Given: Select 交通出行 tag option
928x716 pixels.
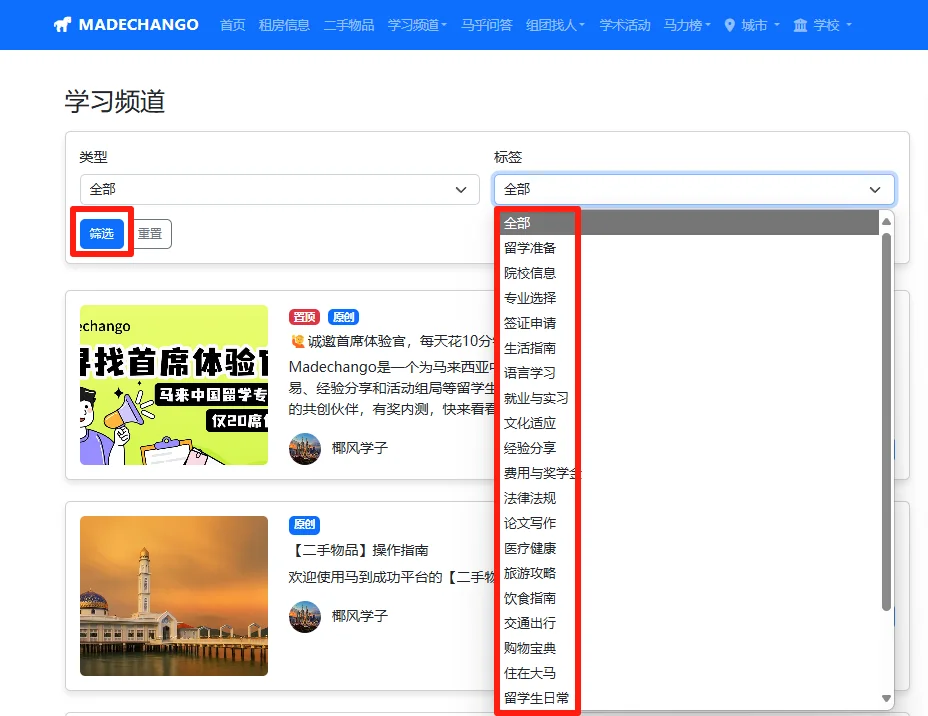Looking at the screenshot, I should tap(689, 623).
